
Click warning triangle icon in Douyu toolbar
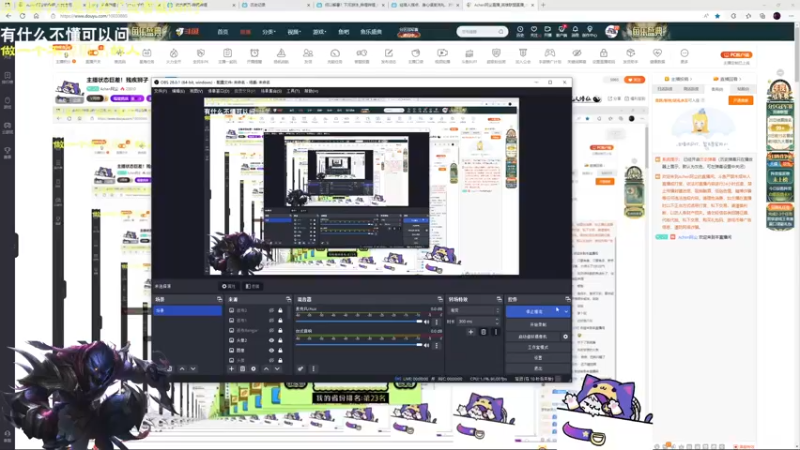pos(281,53)
